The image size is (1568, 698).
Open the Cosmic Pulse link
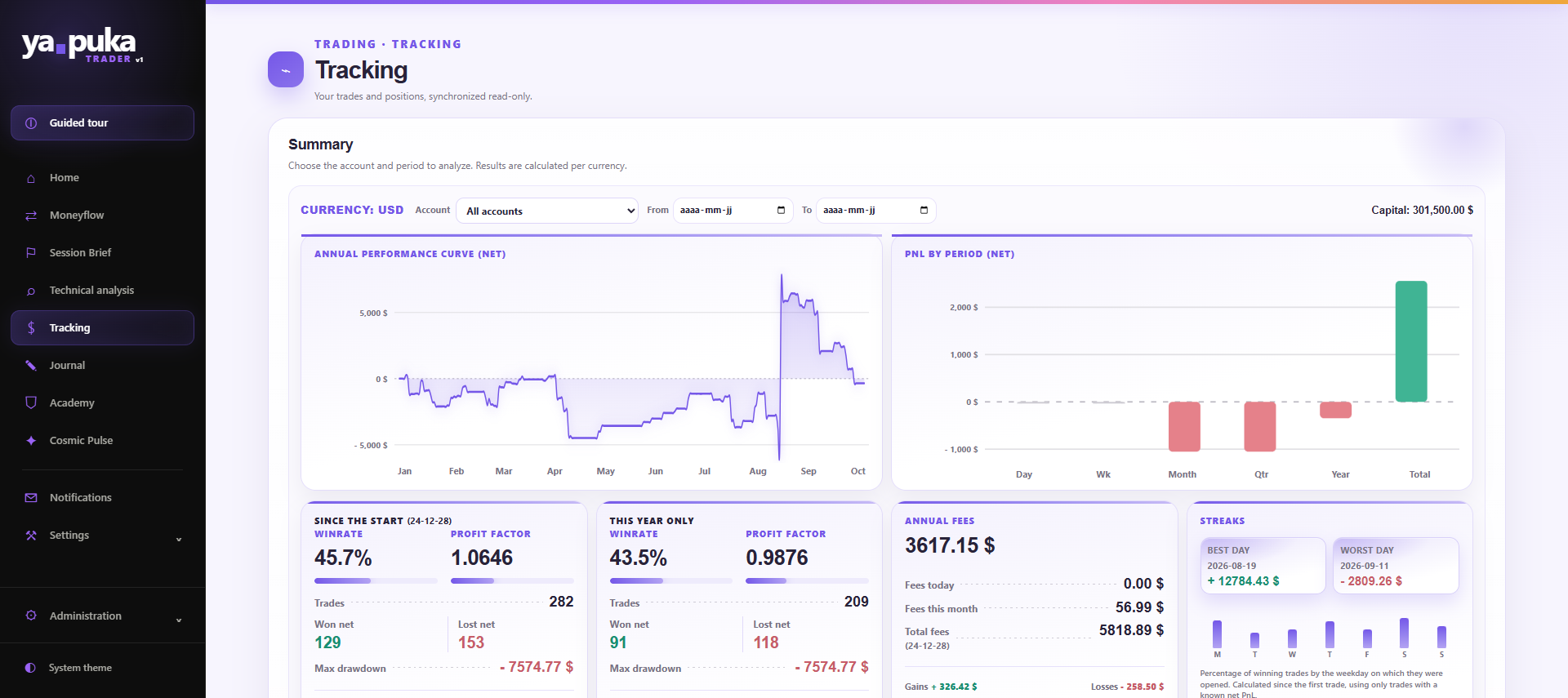102,441
